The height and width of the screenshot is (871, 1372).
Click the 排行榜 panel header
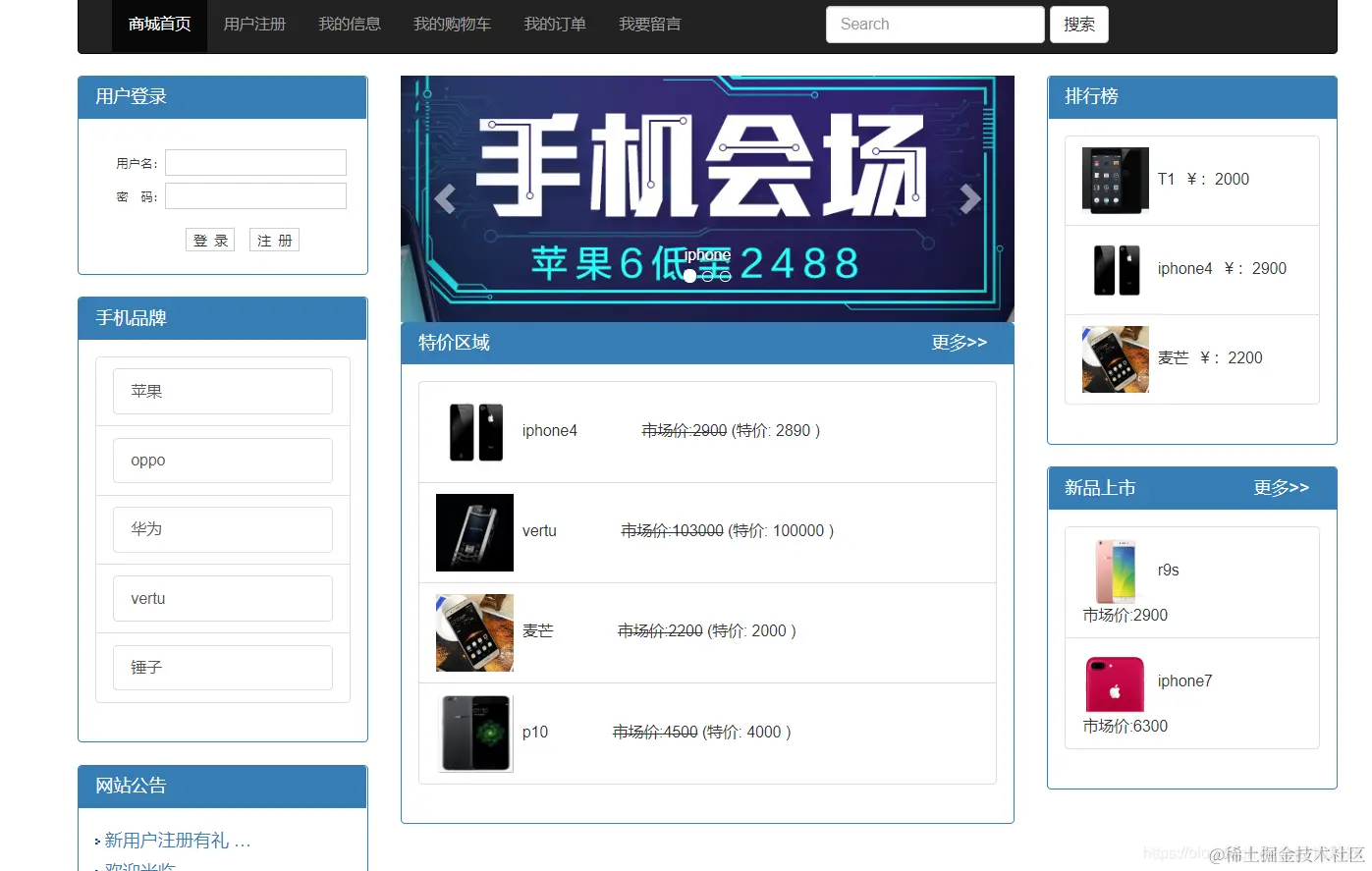point(1192,96)
